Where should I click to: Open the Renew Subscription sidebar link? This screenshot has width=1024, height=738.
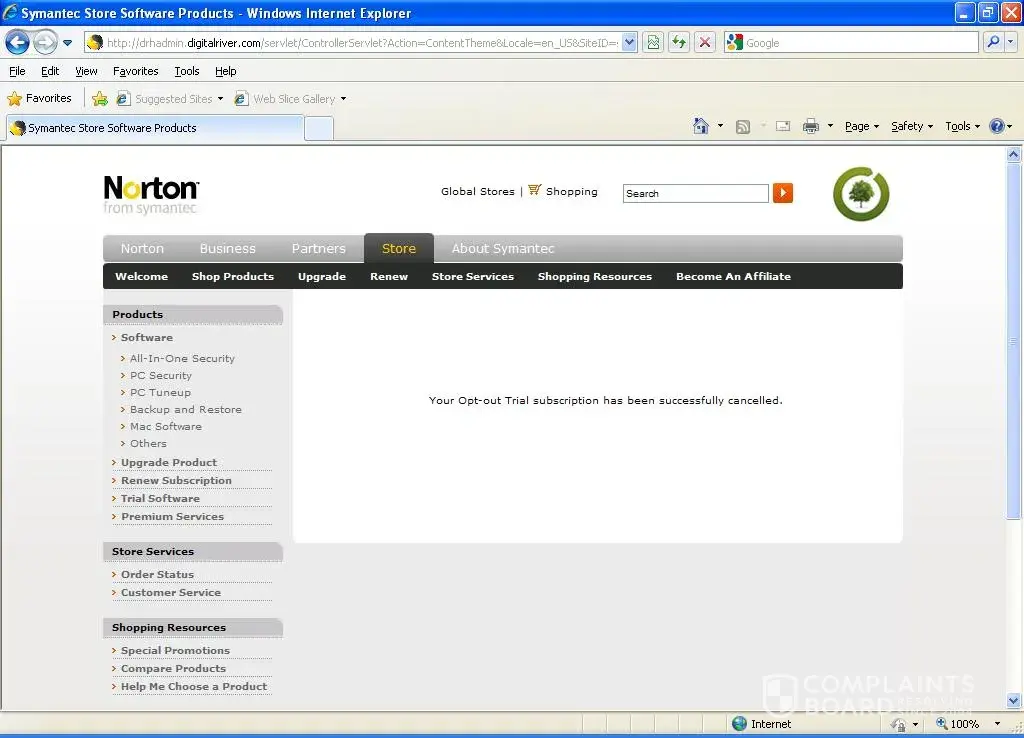click(x=176, y=481)
